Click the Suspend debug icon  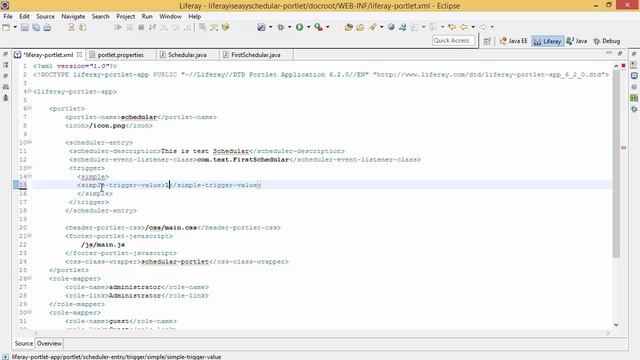130,27
